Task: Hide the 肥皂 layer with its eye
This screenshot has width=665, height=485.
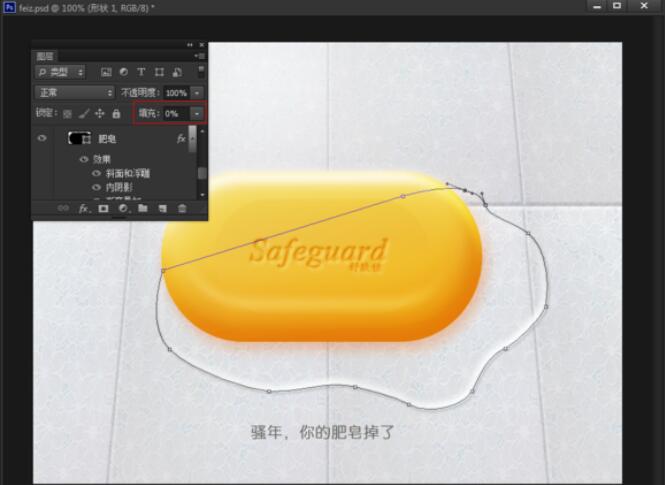Action: tap(42, 138)
